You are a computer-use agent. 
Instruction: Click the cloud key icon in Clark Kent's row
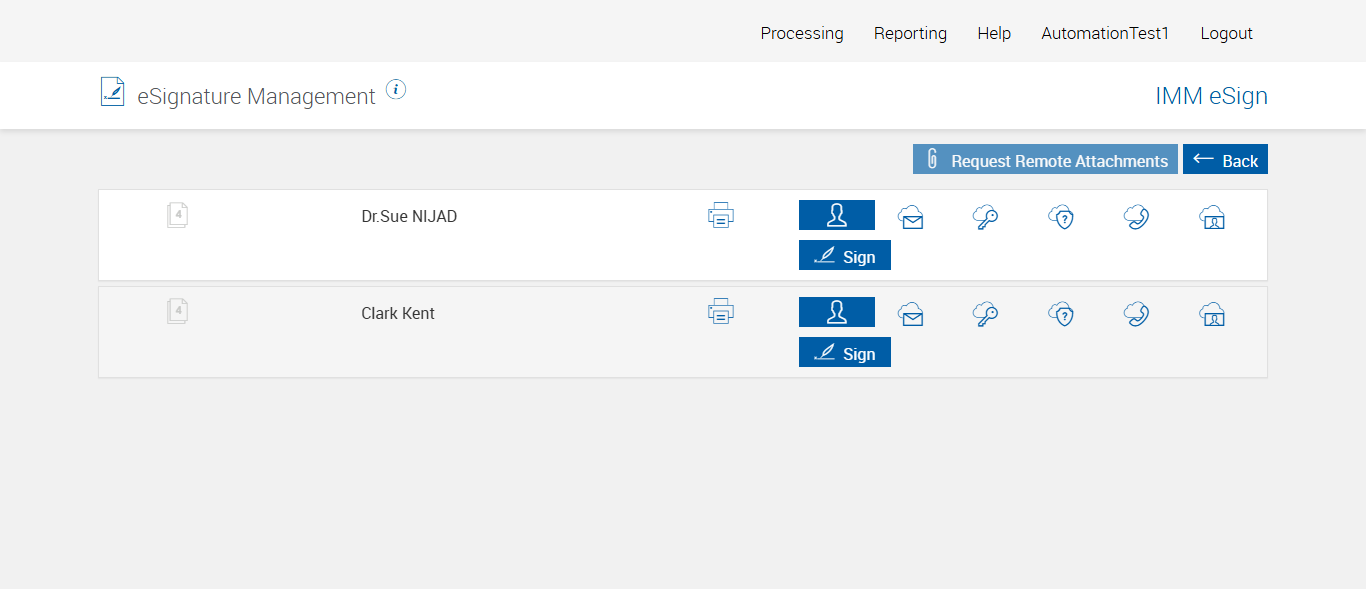pyautogui.click(x=986, y=314)
